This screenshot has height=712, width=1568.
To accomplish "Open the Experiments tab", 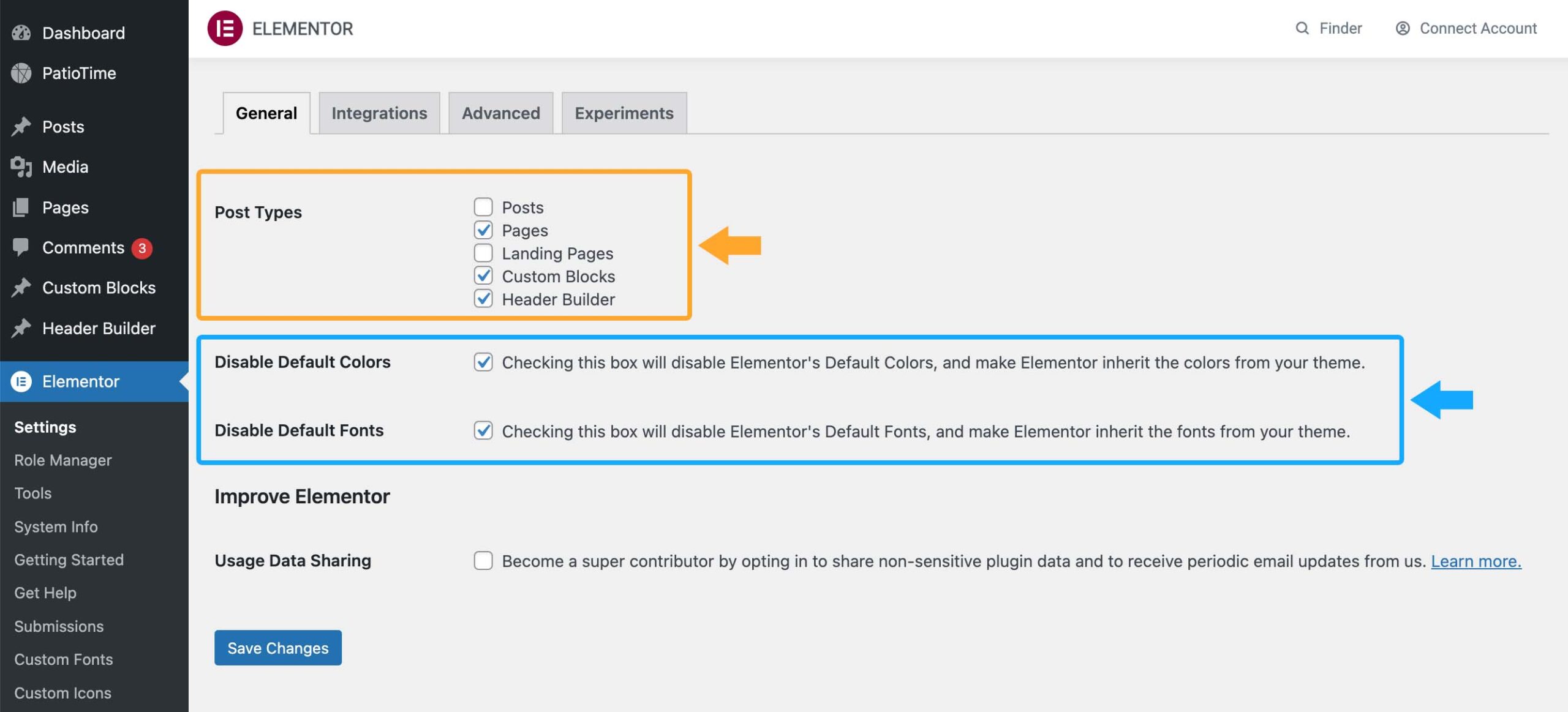I will pyautogui.click(x=624, y=113).
